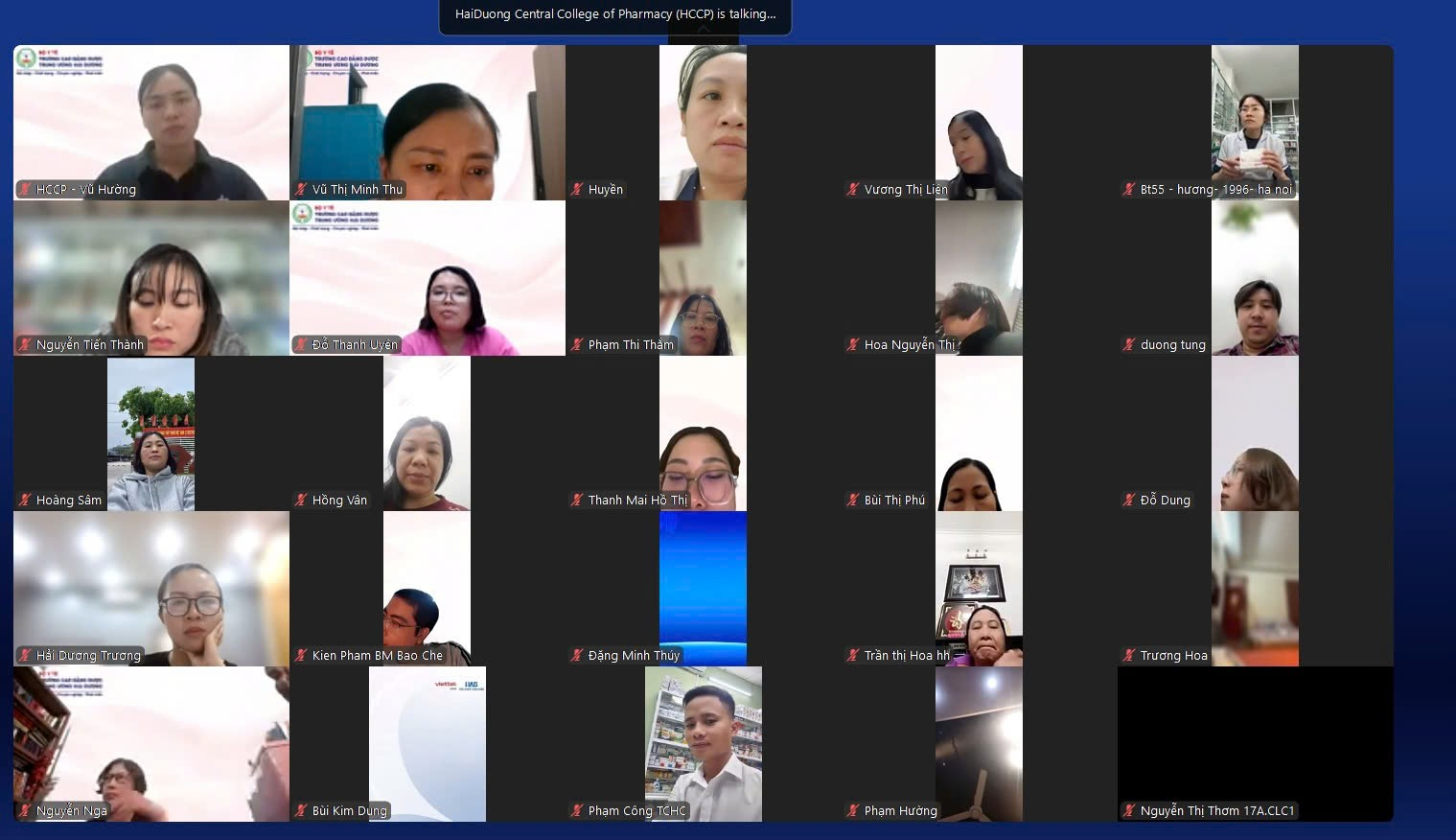Click muted mic icon next to Huyền
Screen dimensions: 1456x840
coord(577,190)
